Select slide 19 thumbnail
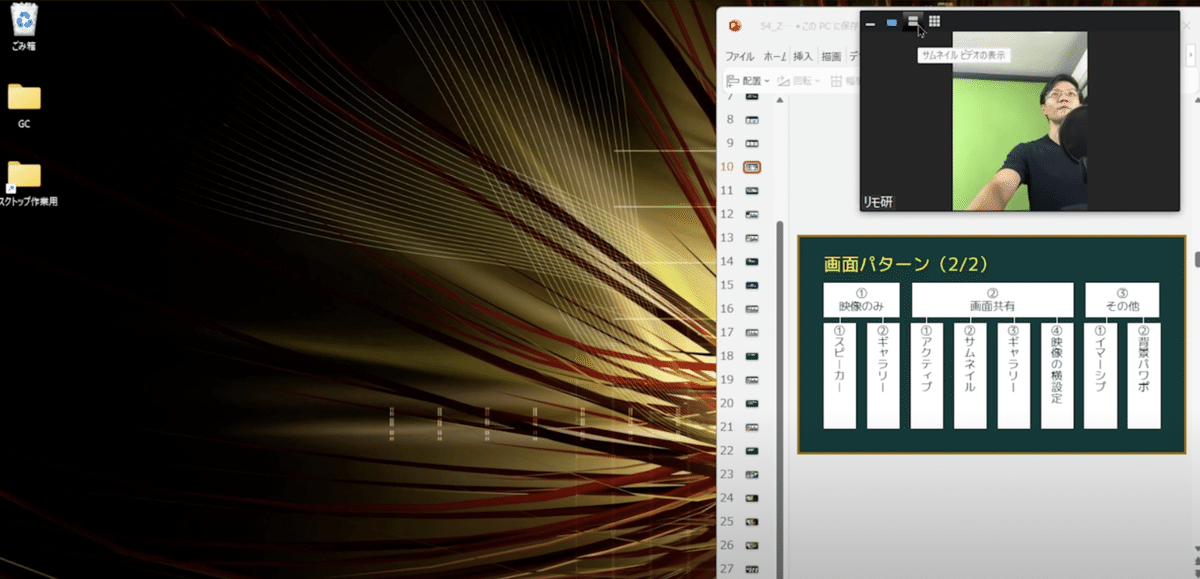 pos(752,380)
